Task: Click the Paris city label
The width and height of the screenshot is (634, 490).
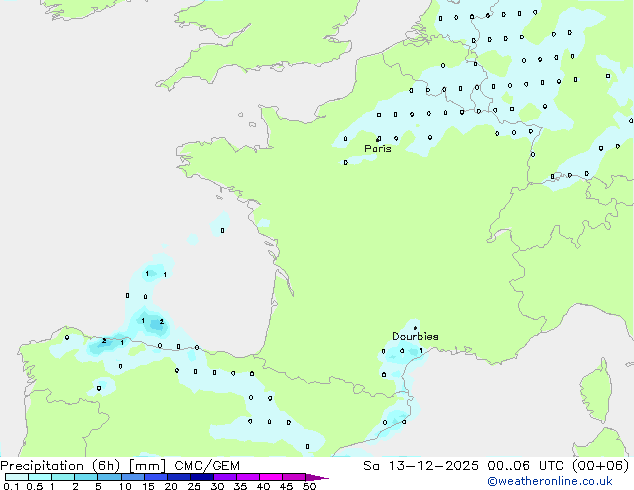Action: click(x=377, y=148)
